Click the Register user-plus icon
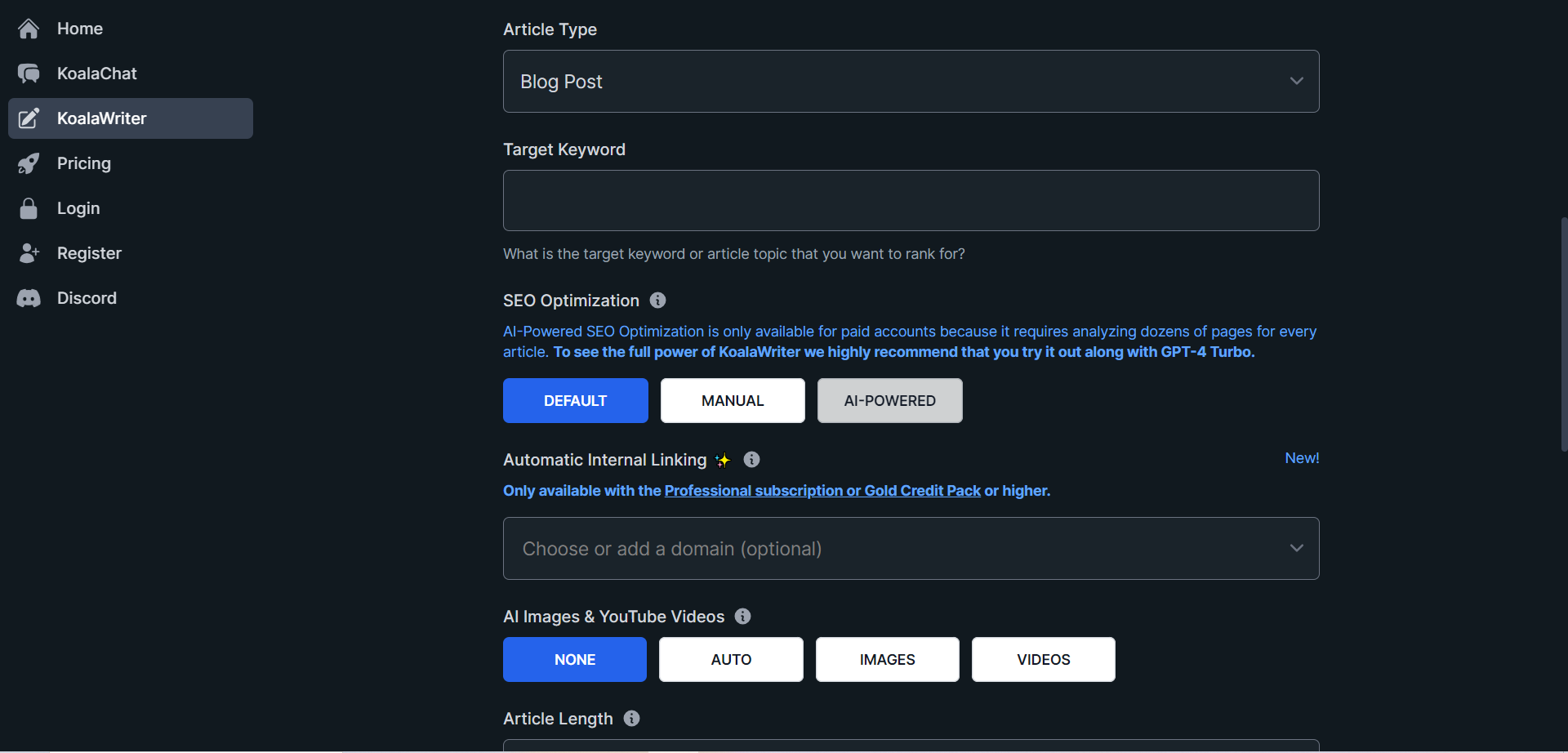 tap(29, 253)
